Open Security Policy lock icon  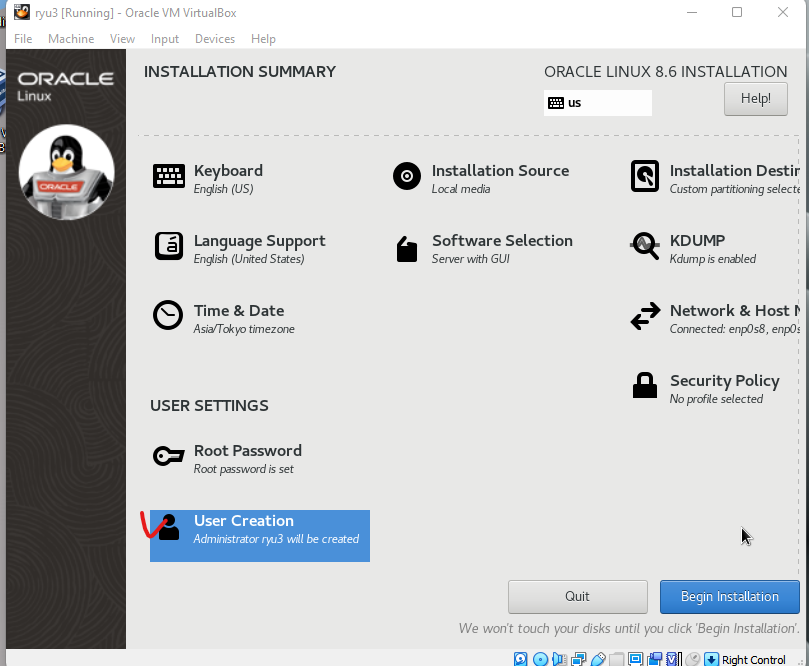(x=645, y=385)
